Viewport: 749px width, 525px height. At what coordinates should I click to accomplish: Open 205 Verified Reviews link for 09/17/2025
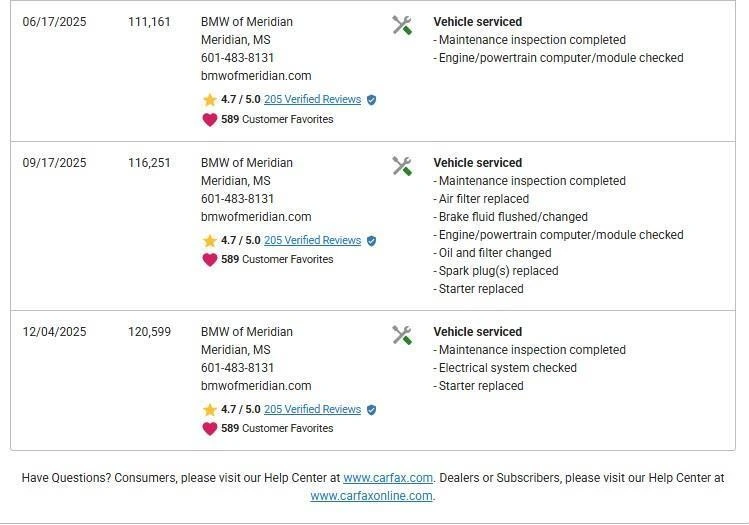[x=312, y=241]
